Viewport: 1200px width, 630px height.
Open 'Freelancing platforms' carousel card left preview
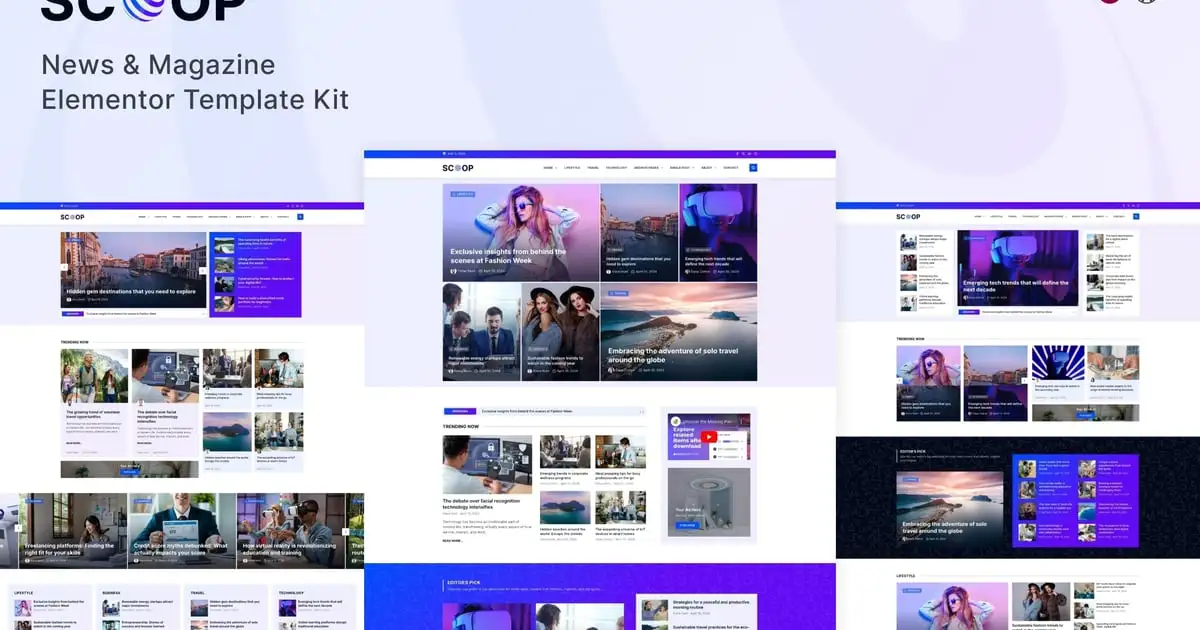pyautogui.click(x=73, y=531)
